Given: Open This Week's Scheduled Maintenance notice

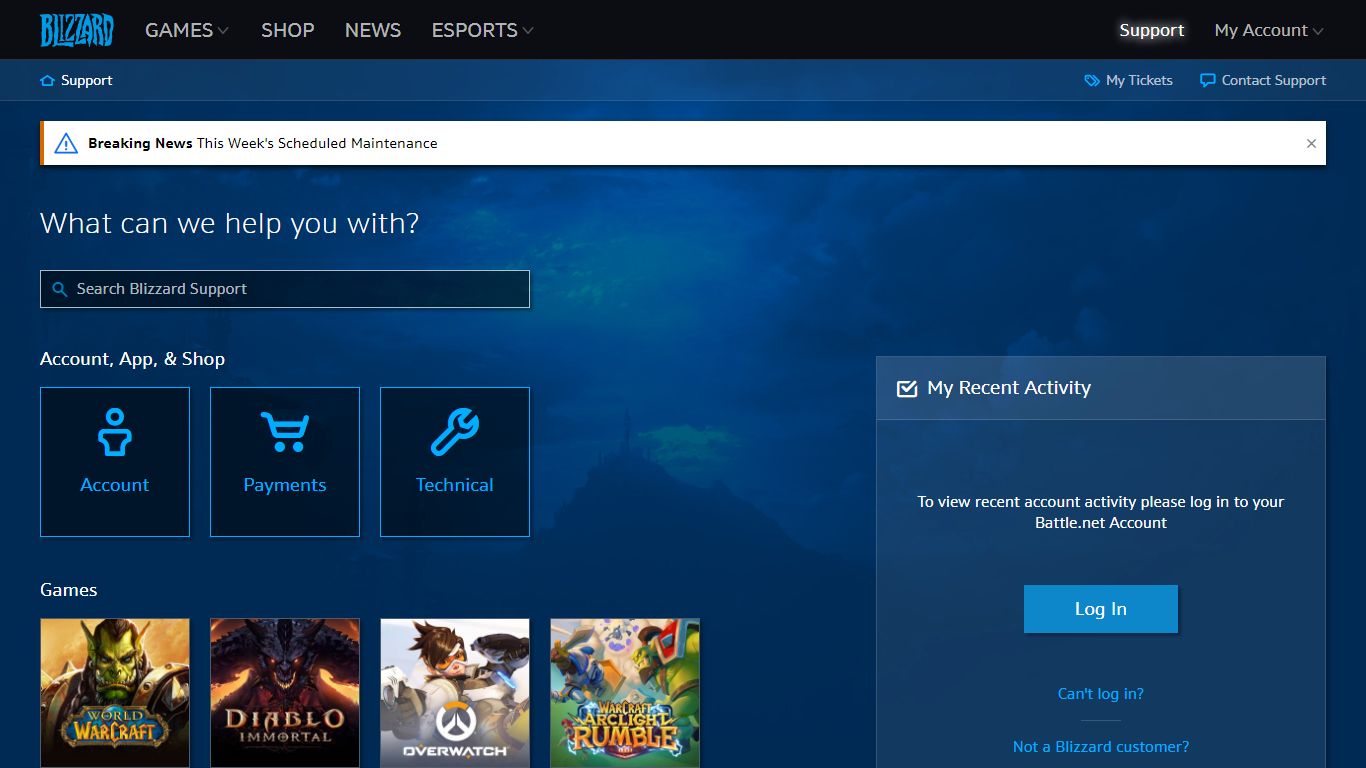Looking at the screenshot, I should [317, 143].
